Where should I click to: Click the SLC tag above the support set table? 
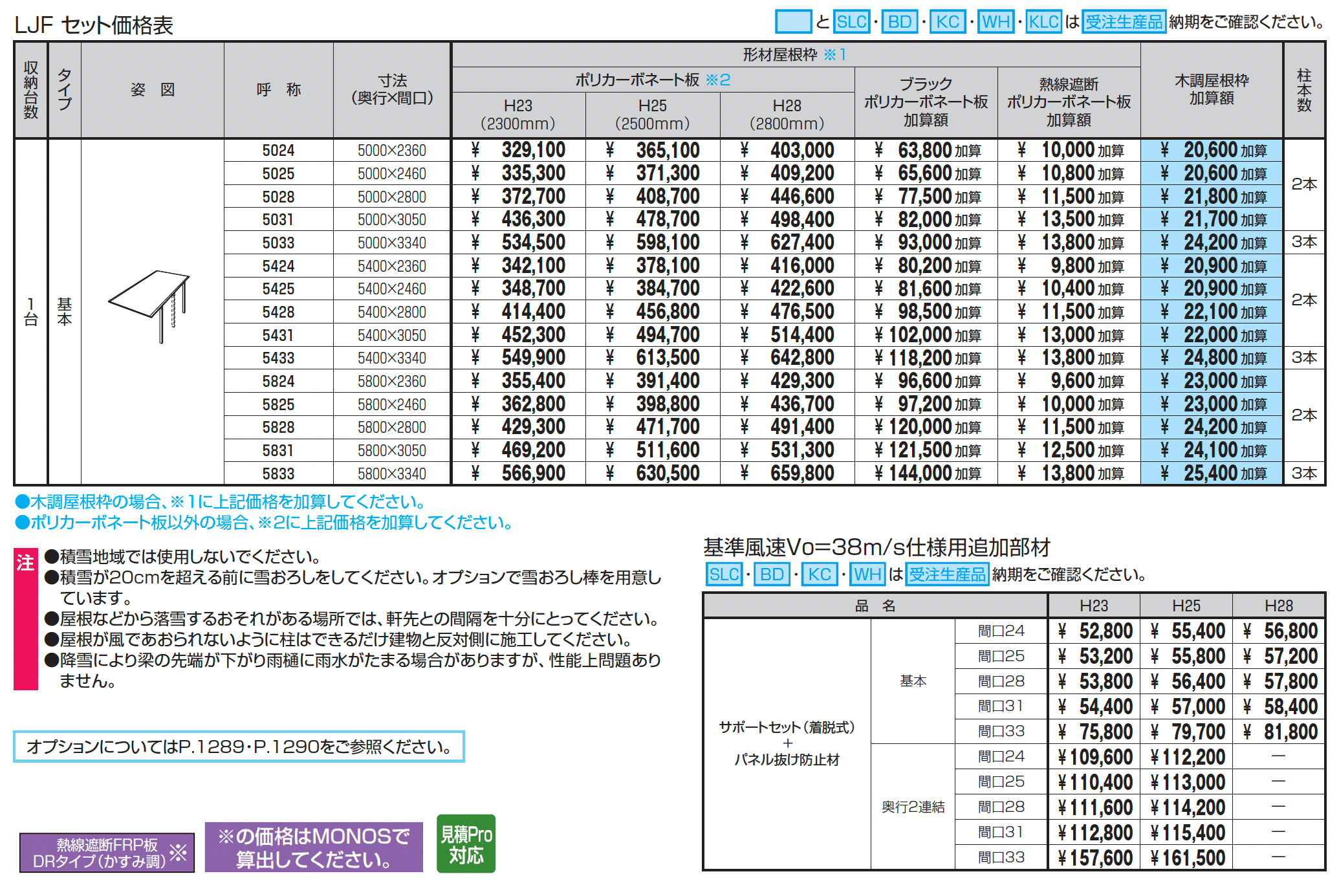(724, 574)
